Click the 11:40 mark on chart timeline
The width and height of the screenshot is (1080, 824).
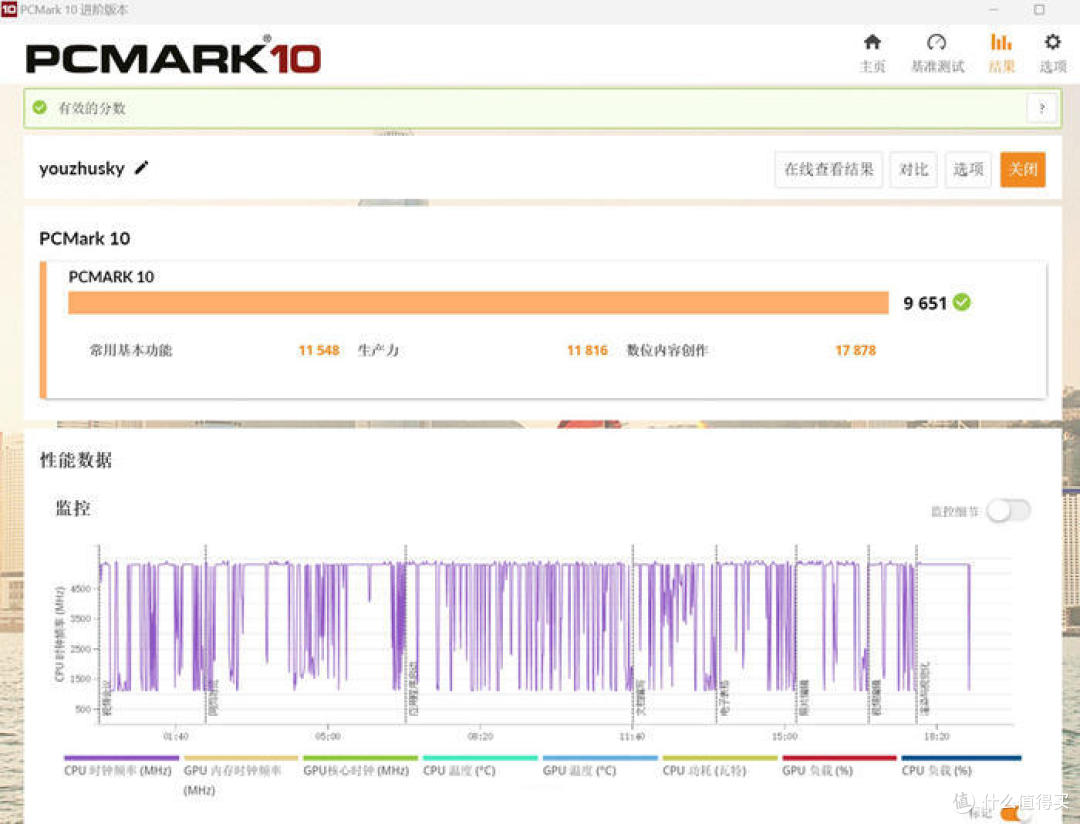pos(632,737)
